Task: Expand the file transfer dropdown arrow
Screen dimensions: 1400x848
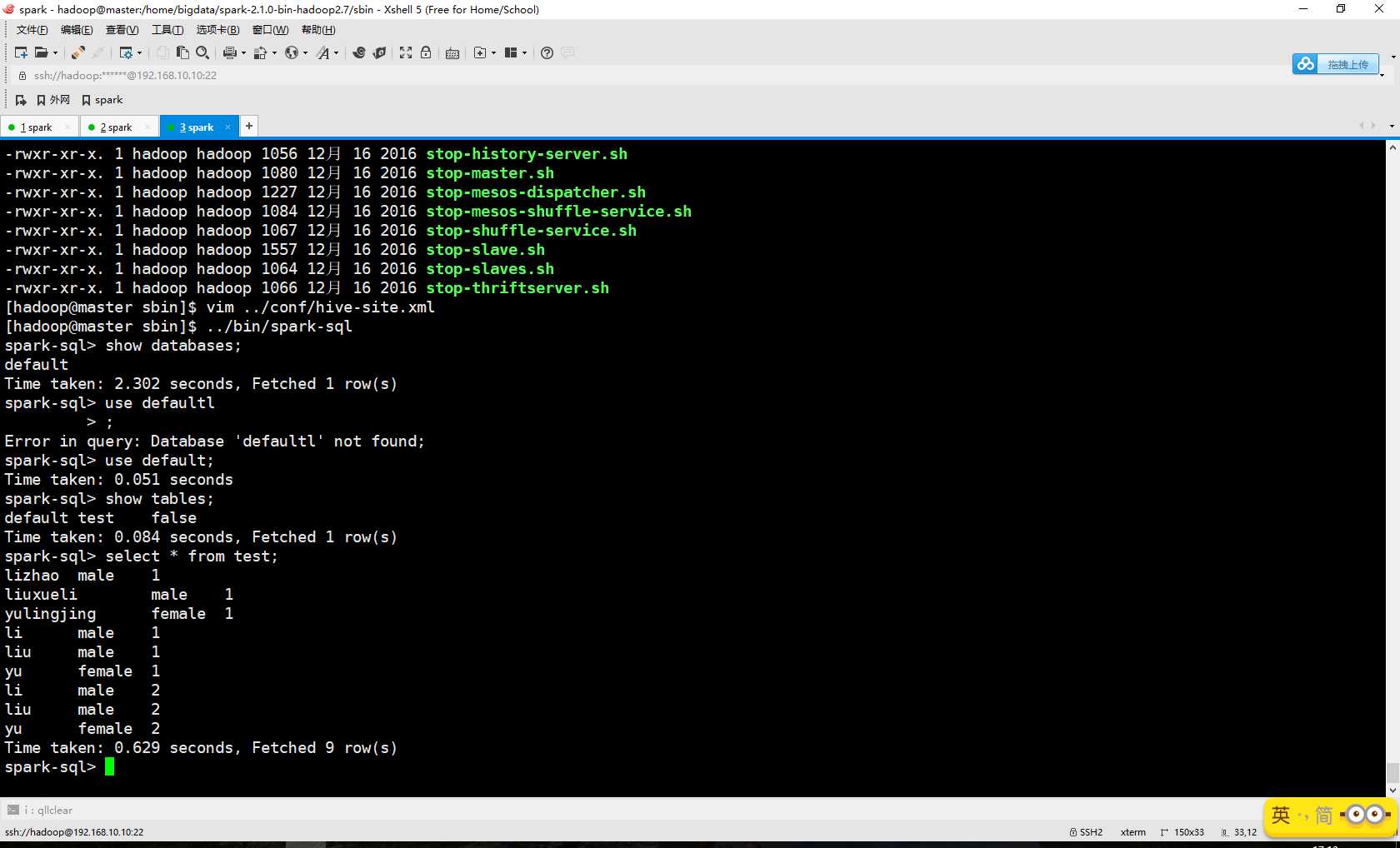Action: pos(274,52)
